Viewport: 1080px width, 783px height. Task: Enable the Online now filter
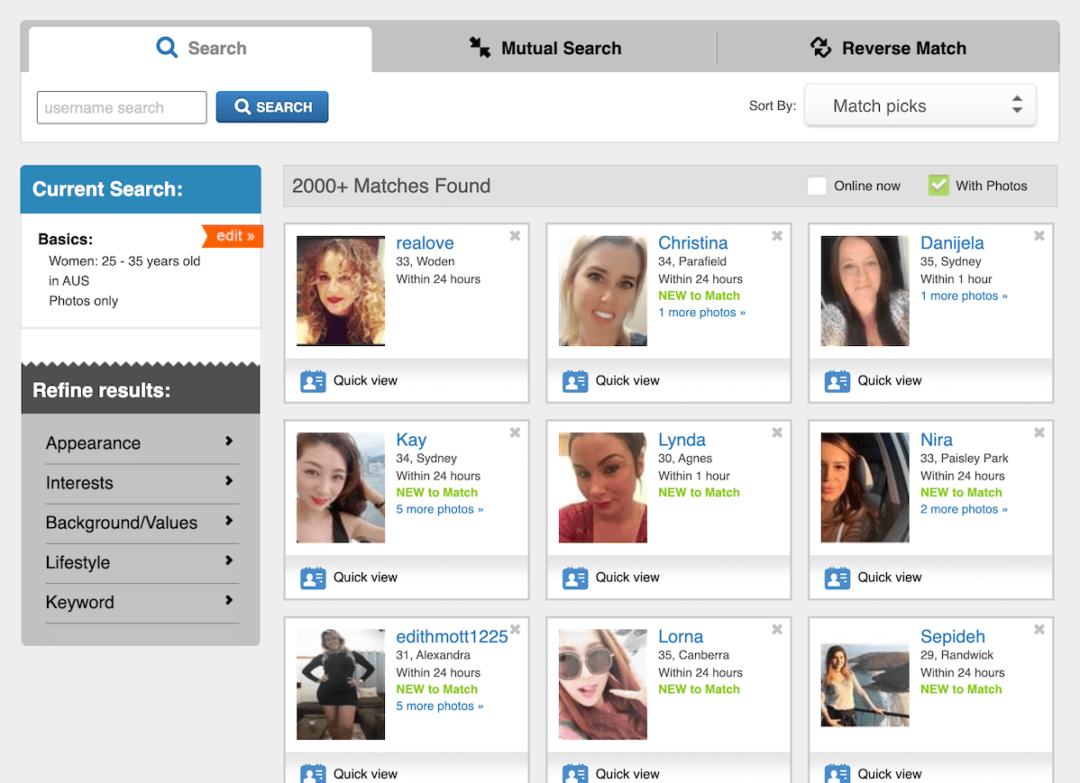pyautogui.click(x=817, y=185)
